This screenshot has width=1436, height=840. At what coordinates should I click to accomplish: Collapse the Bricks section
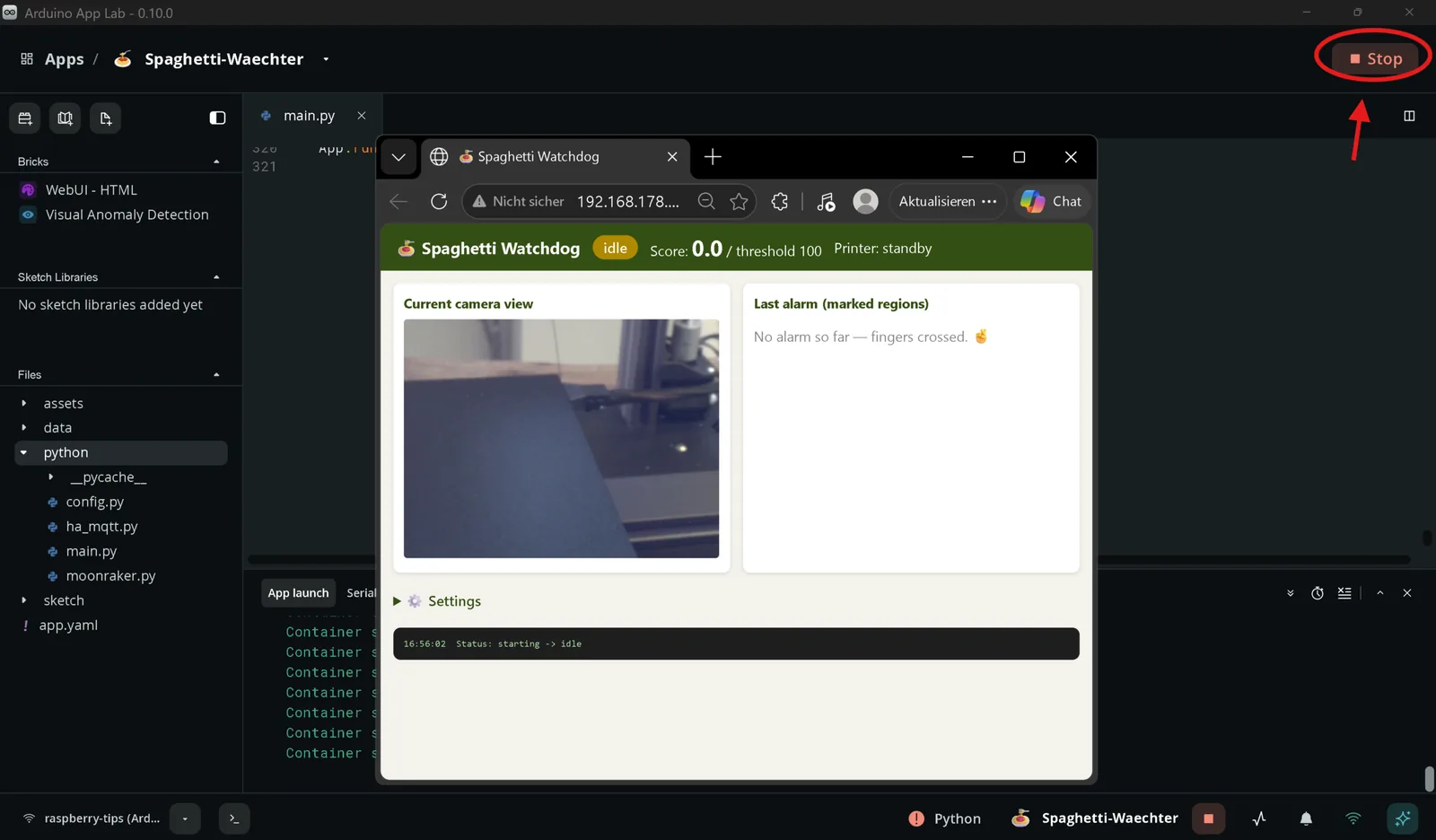point(216,162)
